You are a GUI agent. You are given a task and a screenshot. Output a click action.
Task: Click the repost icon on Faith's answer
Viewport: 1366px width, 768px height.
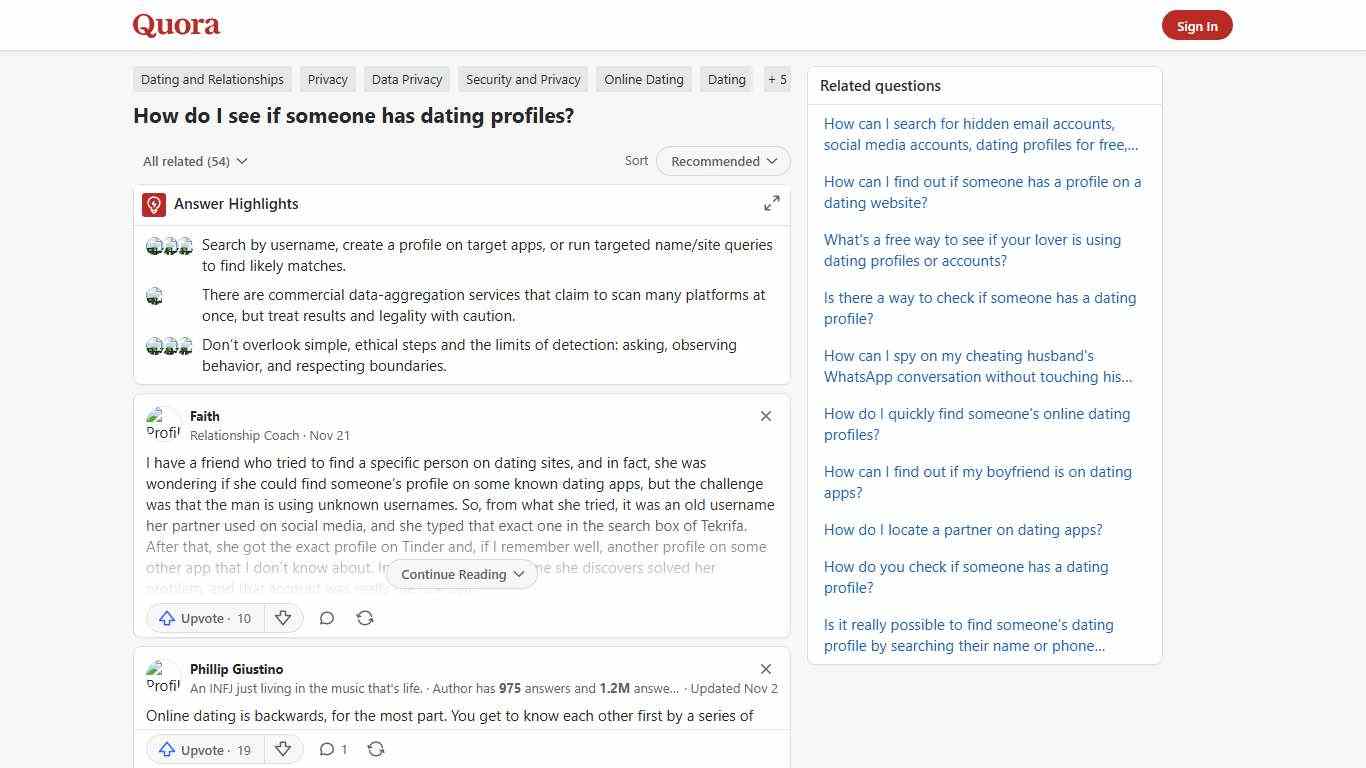(365, 618)
